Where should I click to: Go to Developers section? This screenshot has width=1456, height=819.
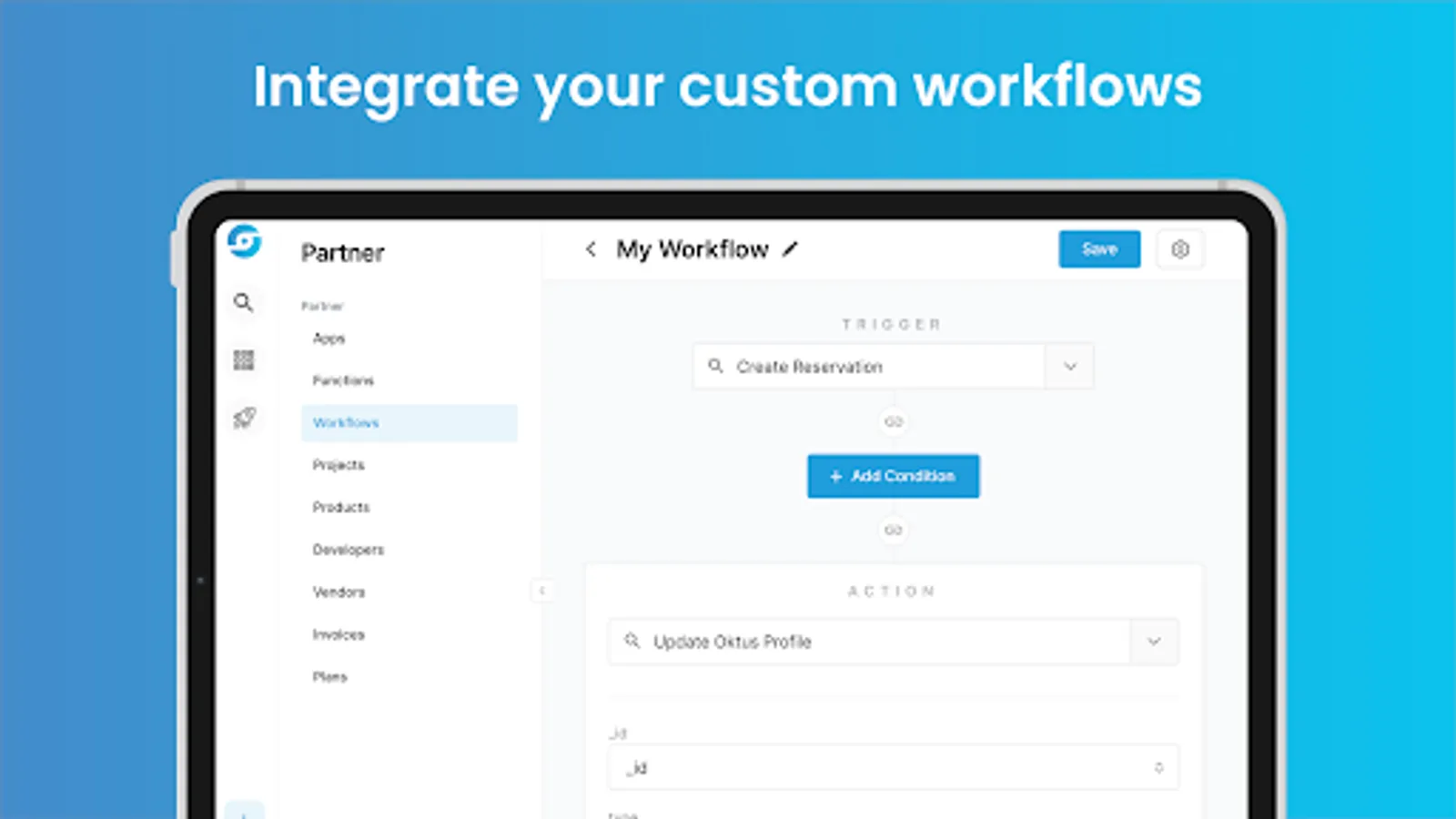[349, 550]
